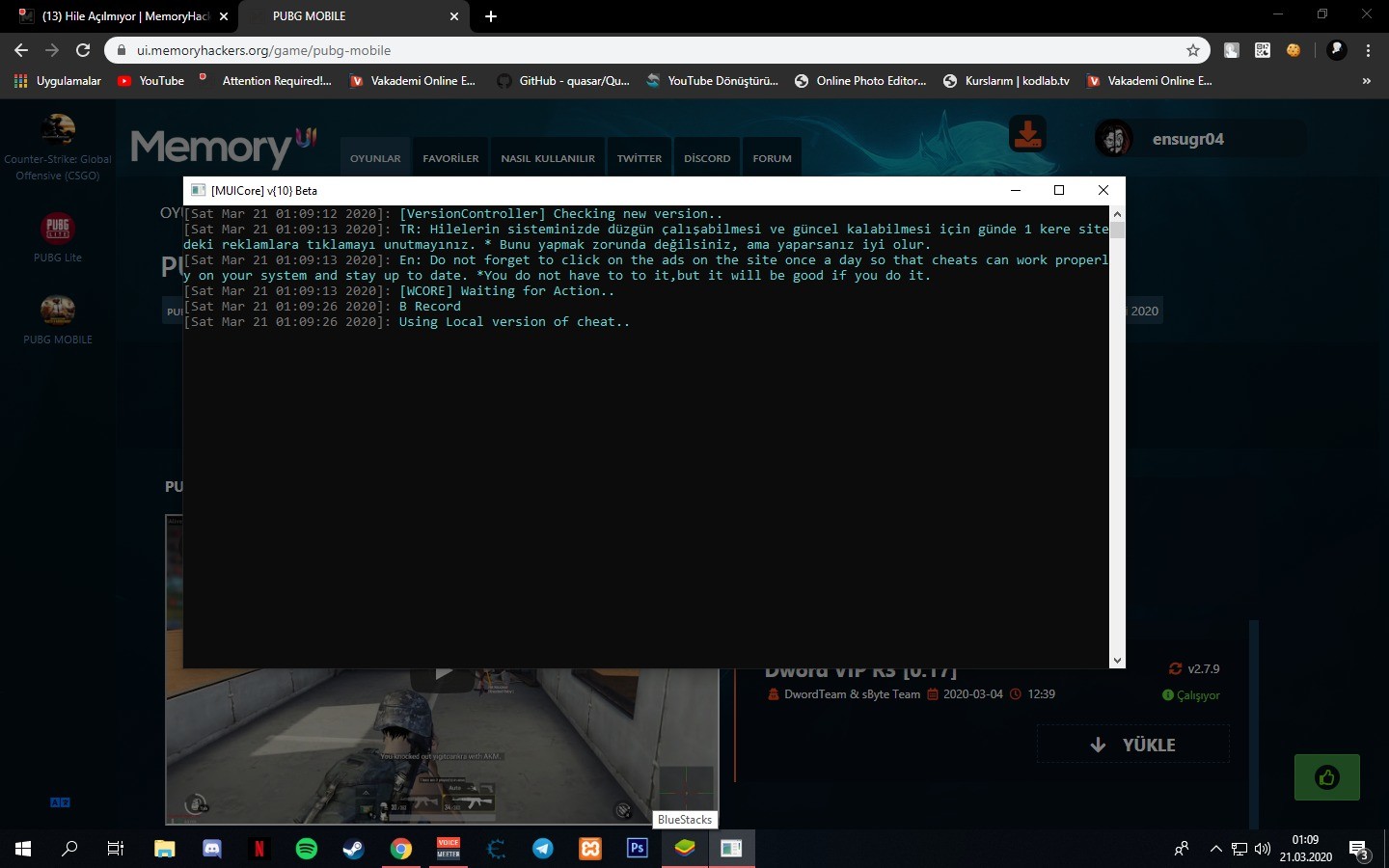Viewport: 1389px width, 868px height.
Task: Click the console scrollbar up arrow
Action: (1117, 214)
